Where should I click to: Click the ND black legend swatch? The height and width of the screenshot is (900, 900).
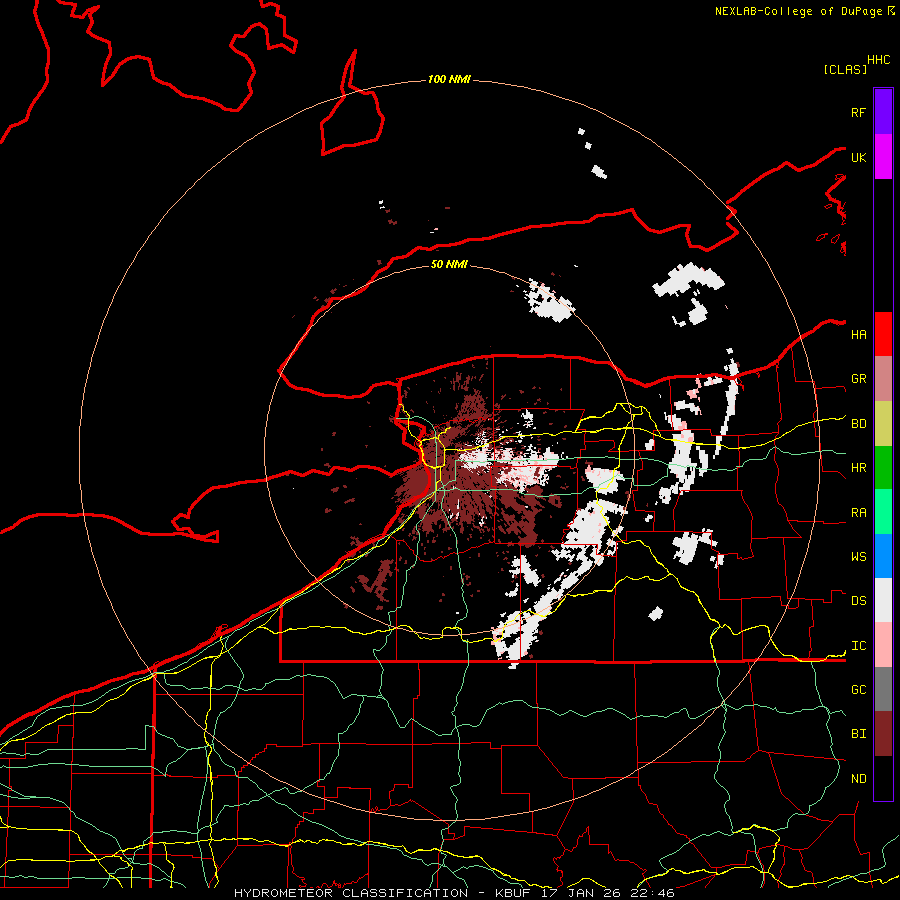pos(883,778)
